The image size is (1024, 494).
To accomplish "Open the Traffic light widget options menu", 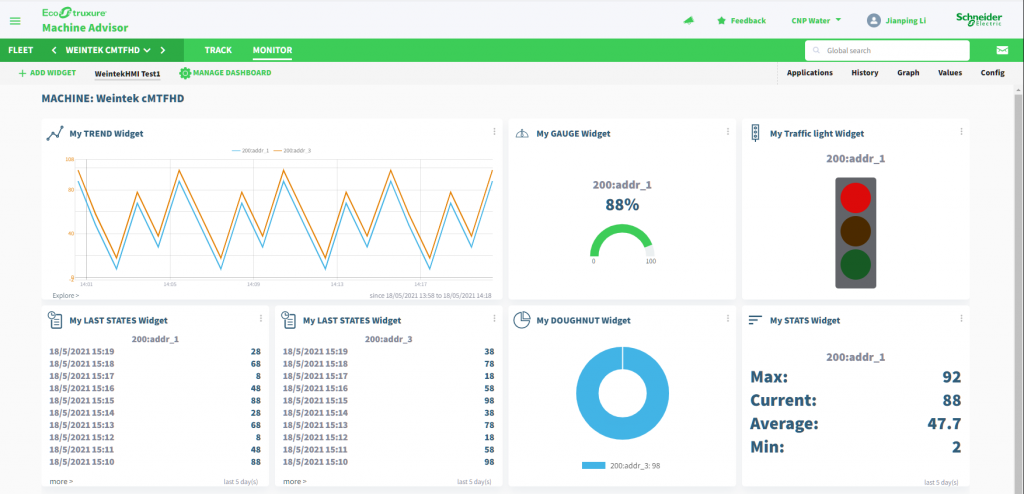I will 961,131.
